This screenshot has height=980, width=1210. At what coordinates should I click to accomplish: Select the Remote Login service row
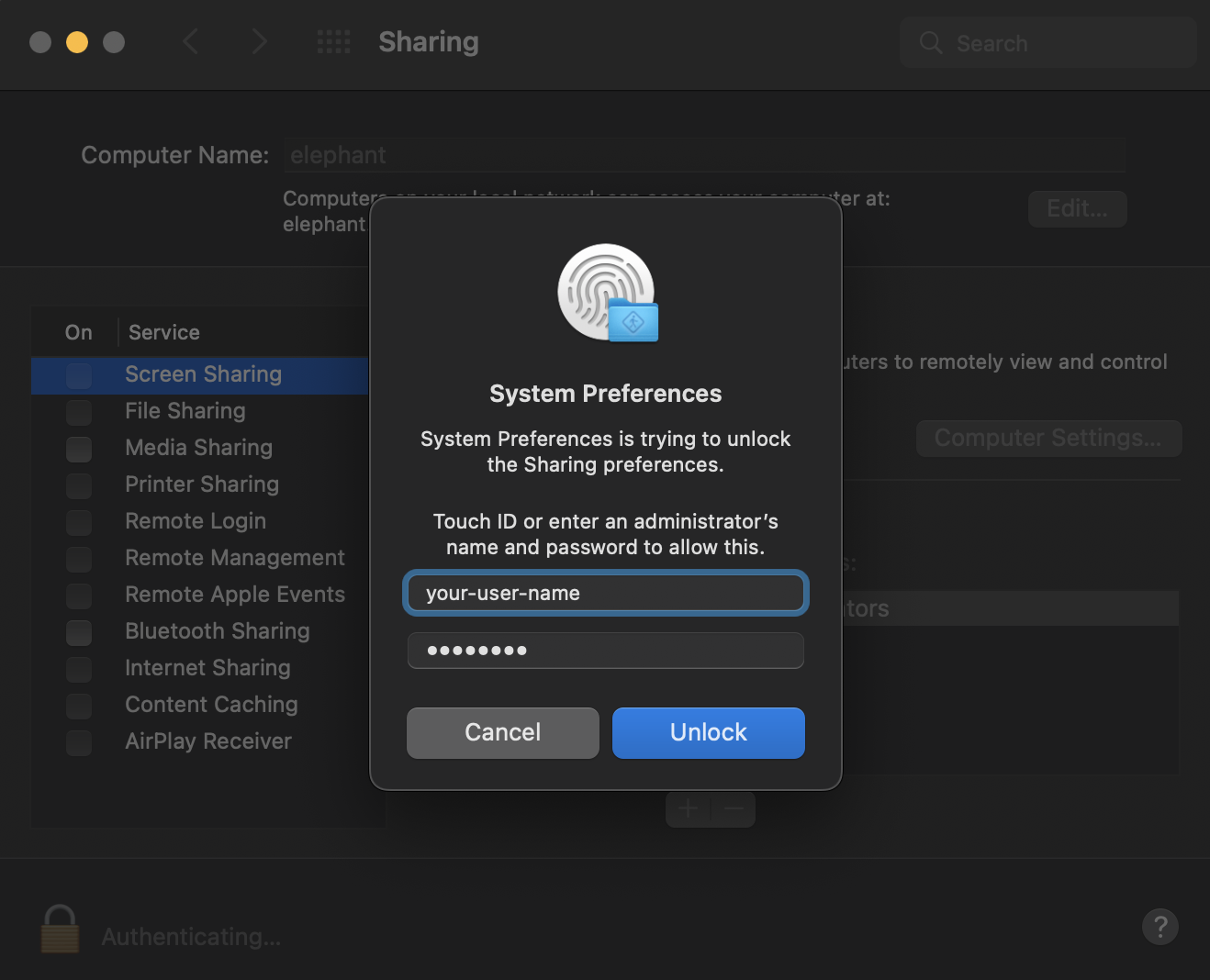(196, 521)
